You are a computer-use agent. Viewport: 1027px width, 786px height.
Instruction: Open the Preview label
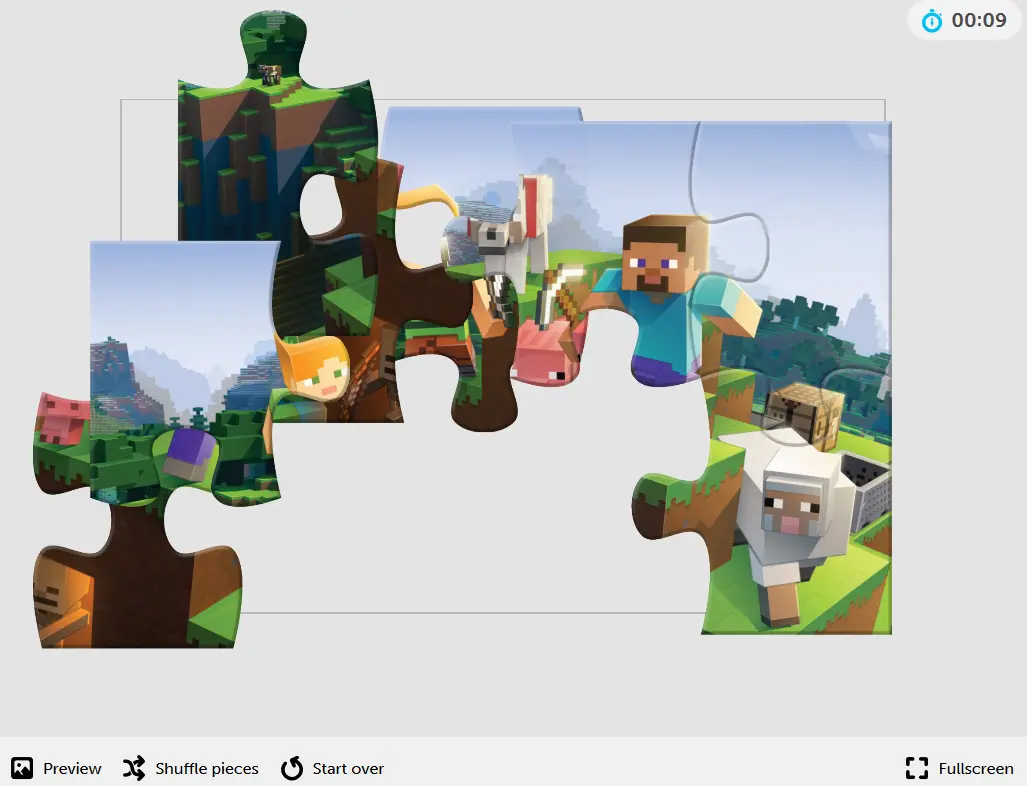pos(72,768)
